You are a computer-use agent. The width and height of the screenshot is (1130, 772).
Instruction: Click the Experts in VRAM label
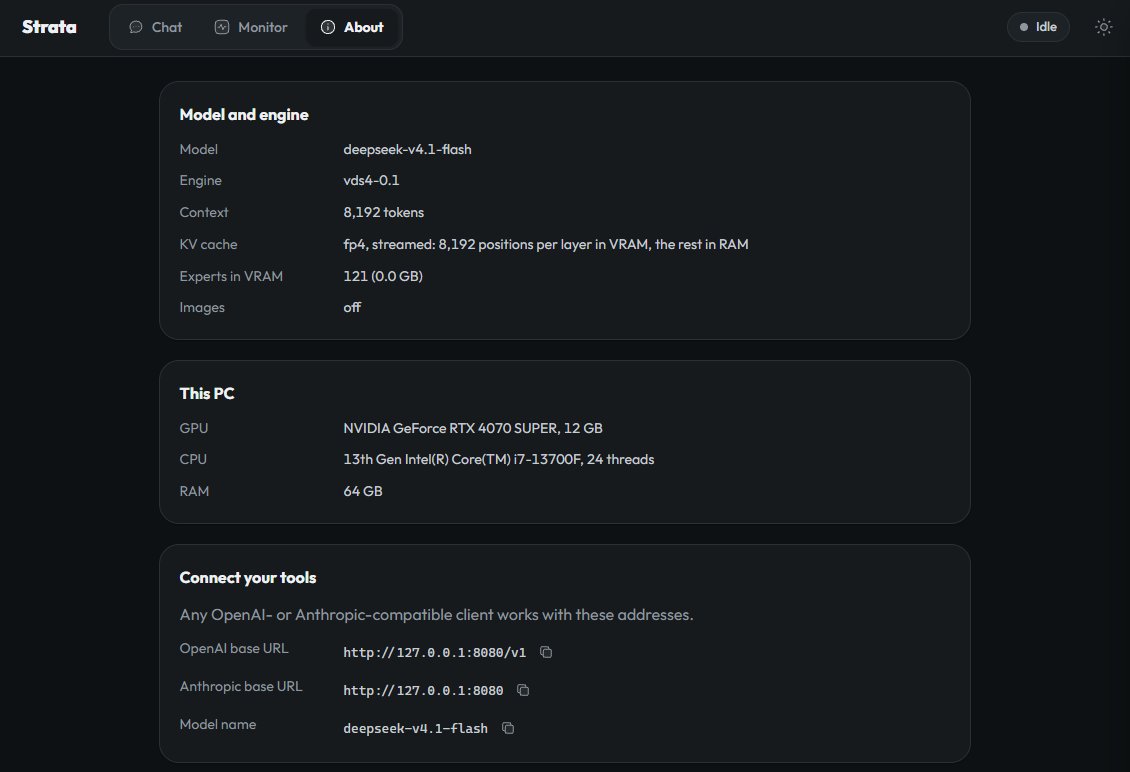point(231,276)
